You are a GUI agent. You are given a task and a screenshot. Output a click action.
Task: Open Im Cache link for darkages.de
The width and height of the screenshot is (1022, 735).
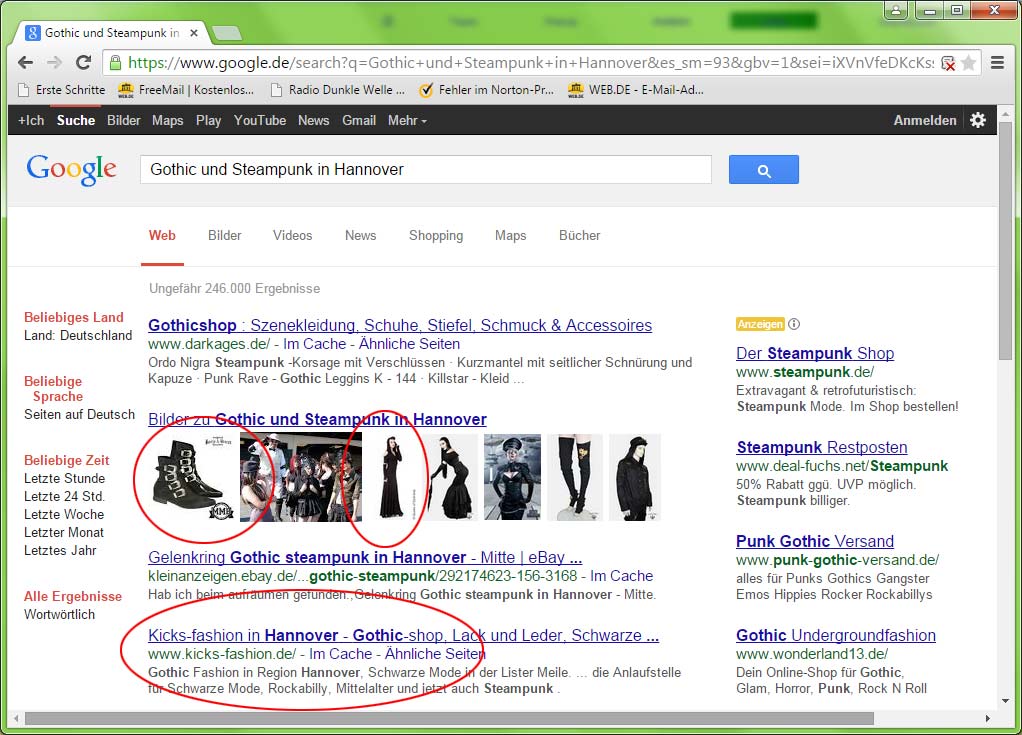315,344
